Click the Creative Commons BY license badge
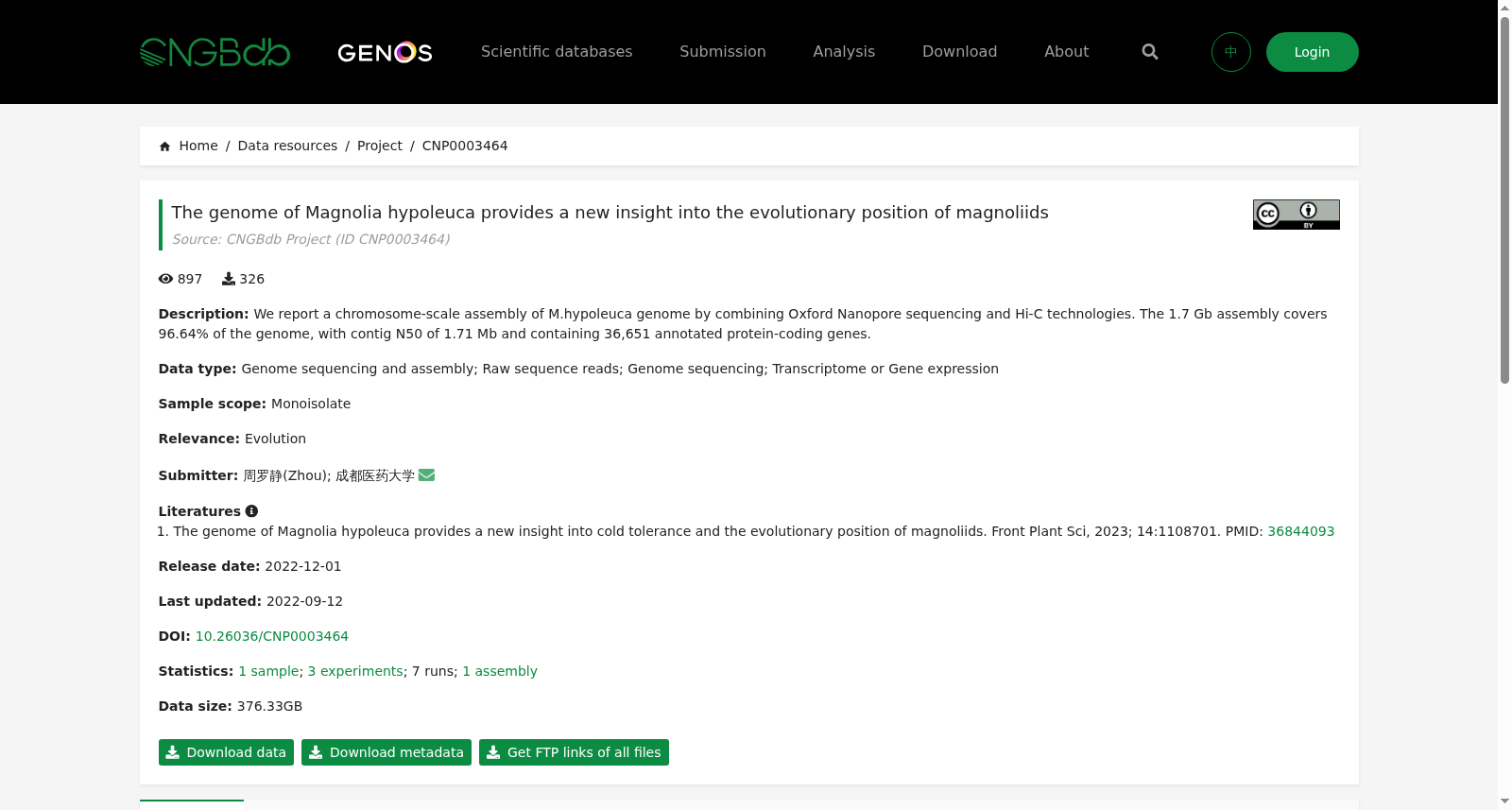Screen dimensions: 1512x810 pyautogui.click(x=1296, y=215)
